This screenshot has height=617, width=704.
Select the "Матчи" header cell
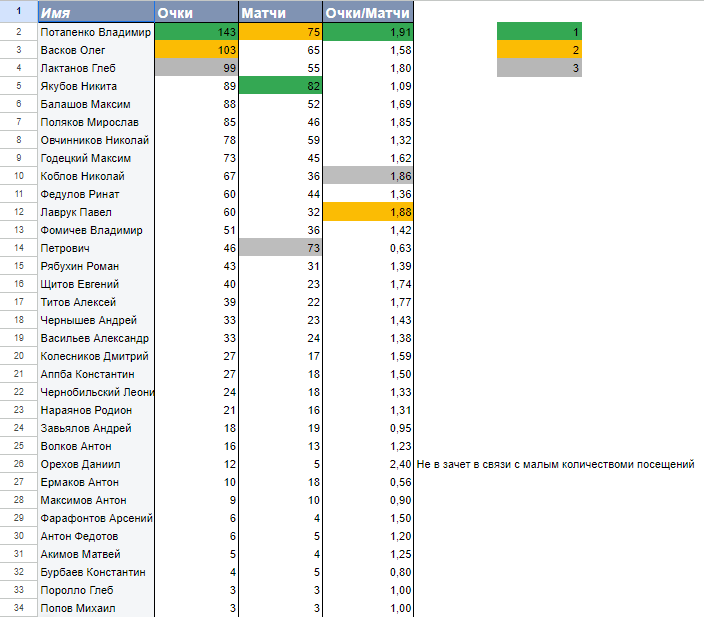[280, 13]
